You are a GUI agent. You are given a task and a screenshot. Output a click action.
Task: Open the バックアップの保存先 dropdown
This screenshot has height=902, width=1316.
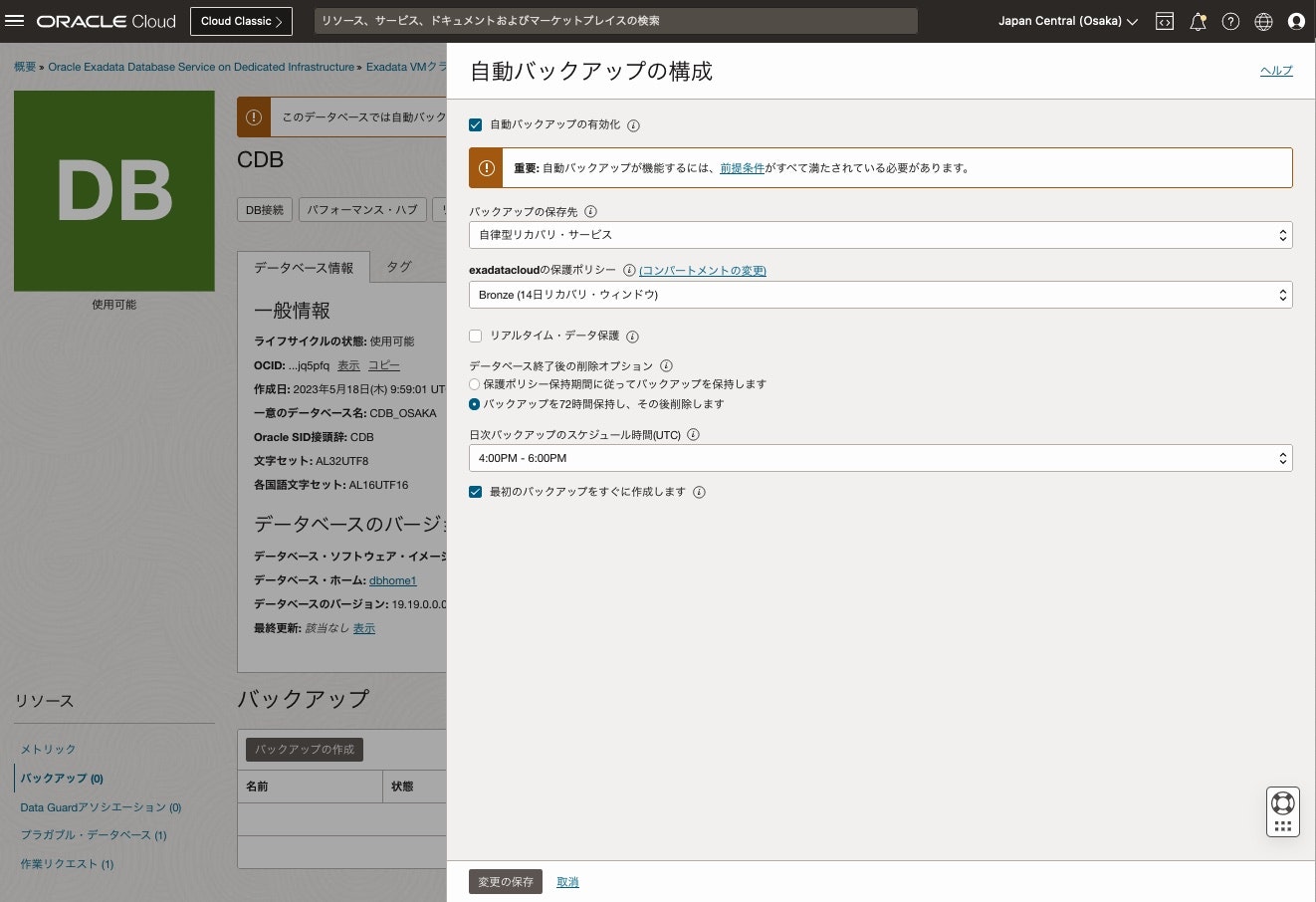[880, 235]
